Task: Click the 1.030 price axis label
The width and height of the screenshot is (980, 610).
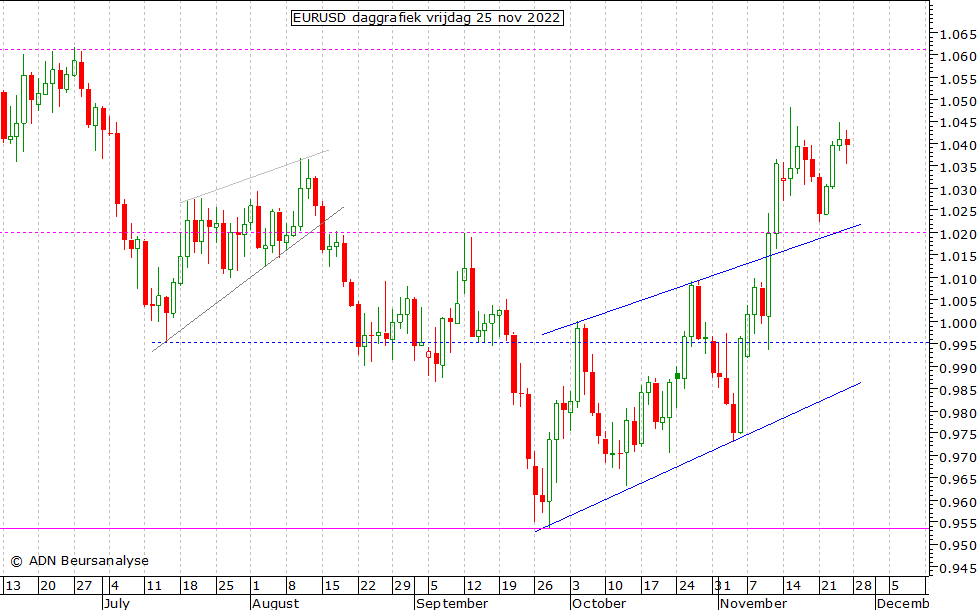Action: point(958,190)
